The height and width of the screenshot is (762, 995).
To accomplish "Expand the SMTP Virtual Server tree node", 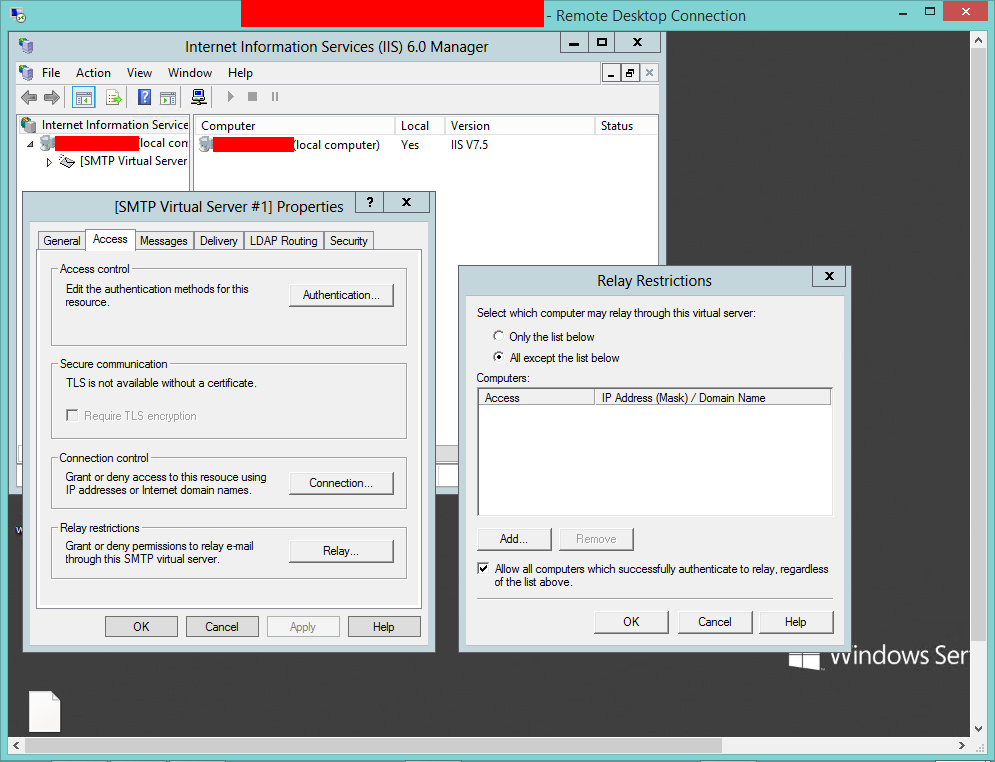I will (49, 162).
